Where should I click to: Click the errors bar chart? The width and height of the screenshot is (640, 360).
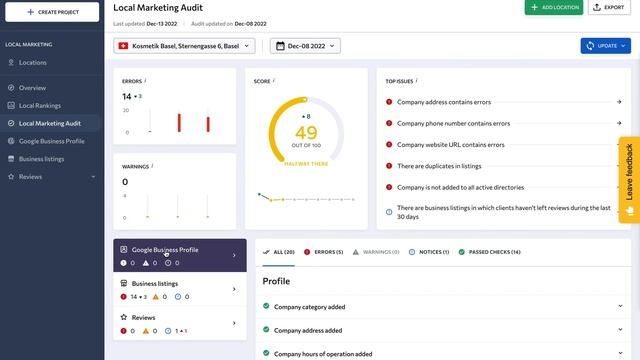click(x=178, y=122)
